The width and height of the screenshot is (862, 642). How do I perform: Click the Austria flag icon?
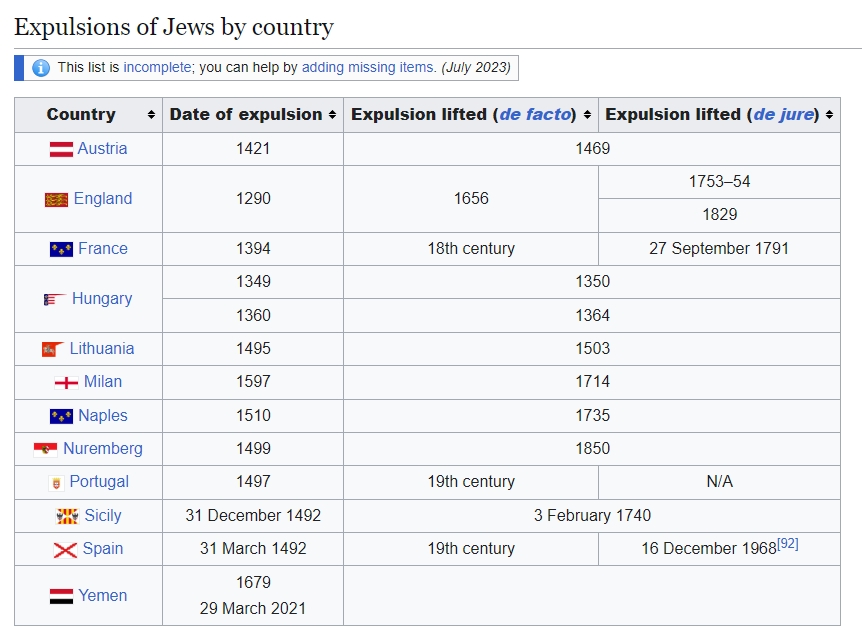61,149
